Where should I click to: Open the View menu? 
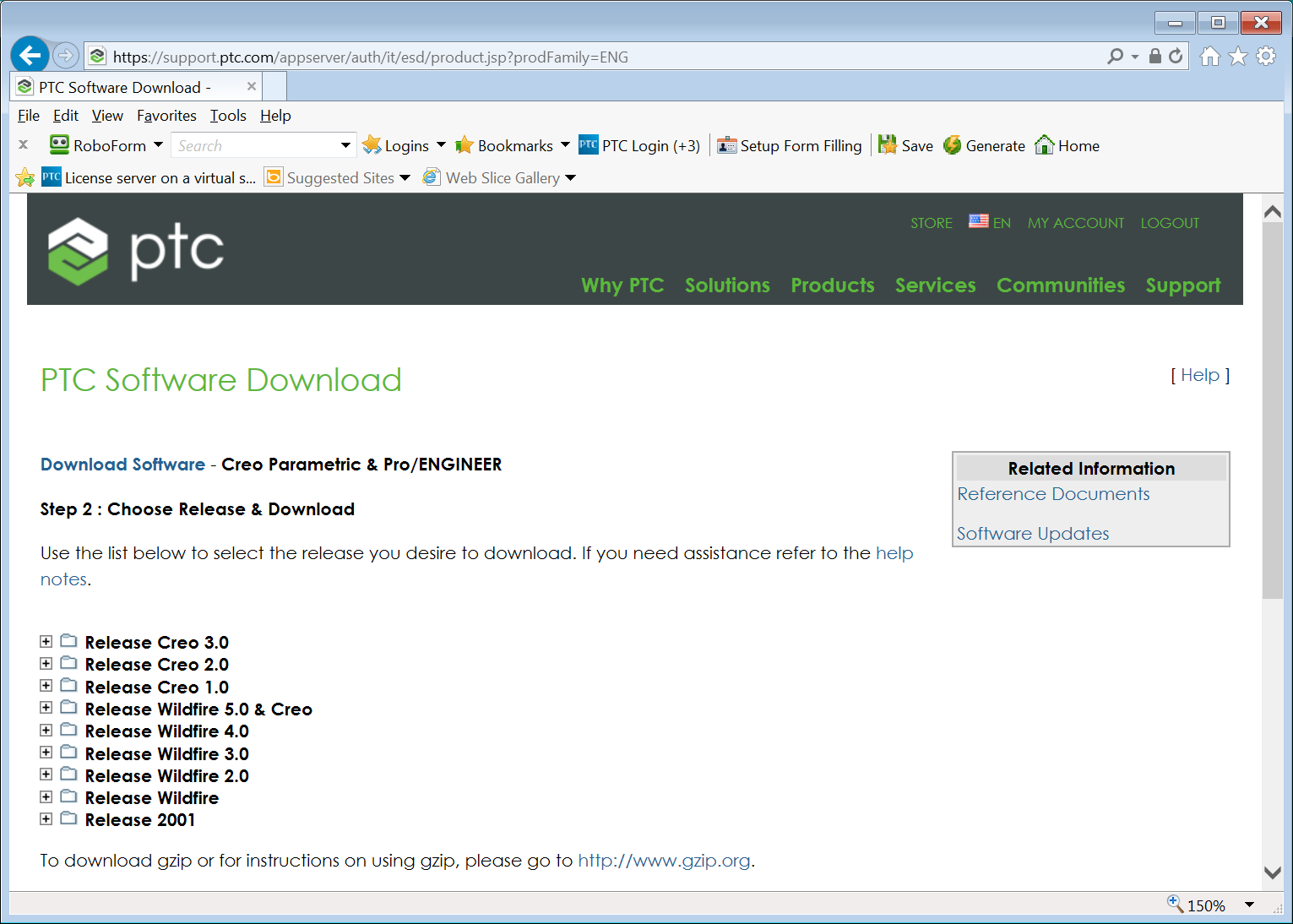(x=107, y=116)
